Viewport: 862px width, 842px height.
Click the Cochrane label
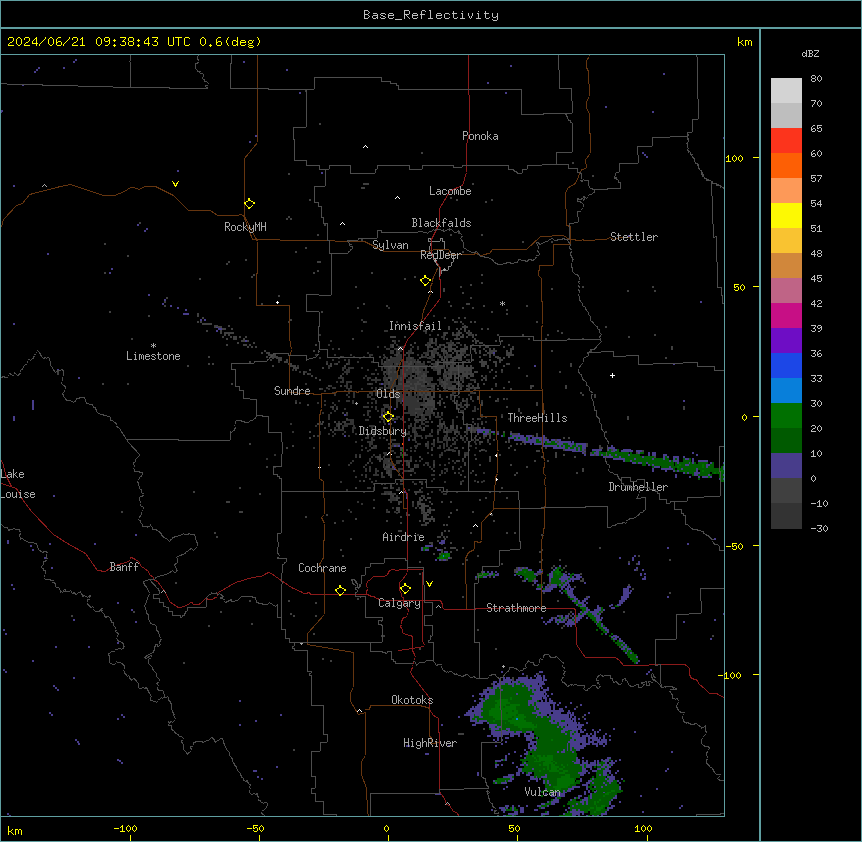tap(322, 568)
